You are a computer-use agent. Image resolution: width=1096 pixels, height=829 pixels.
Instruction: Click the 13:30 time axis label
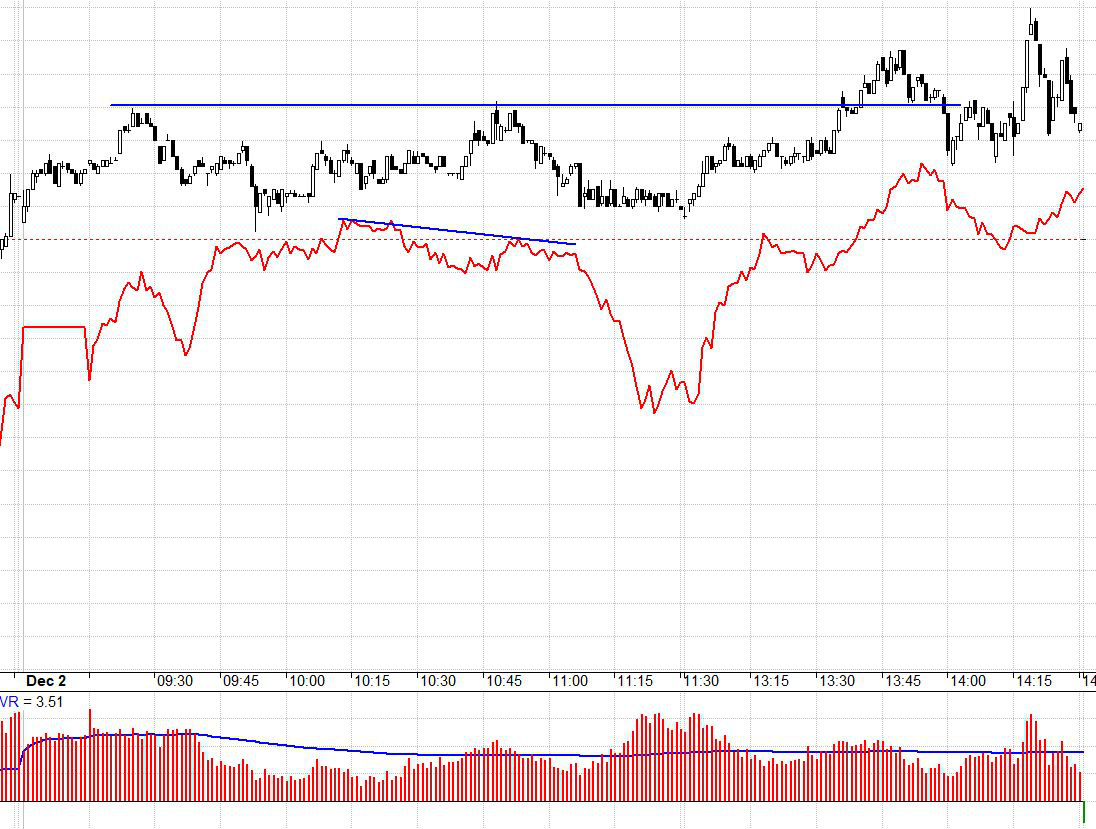(x=837, y=681)
